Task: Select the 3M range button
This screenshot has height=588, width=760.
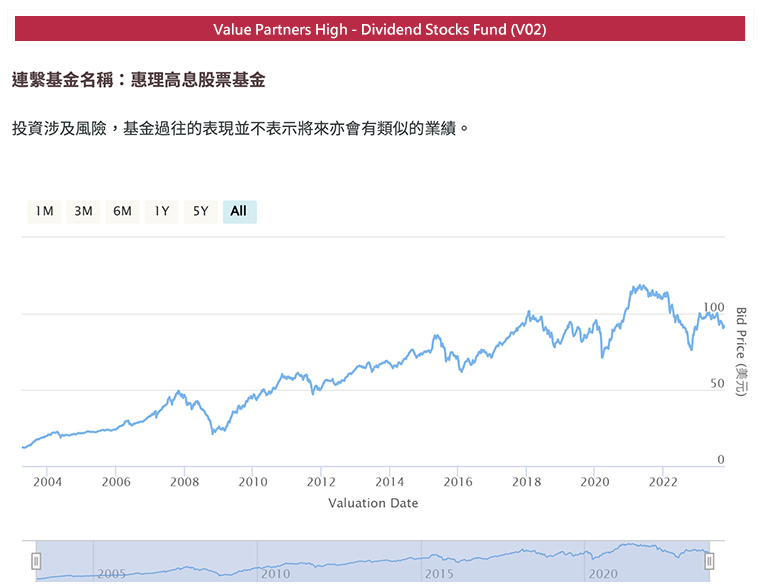Action: click(x=83, y=212)
